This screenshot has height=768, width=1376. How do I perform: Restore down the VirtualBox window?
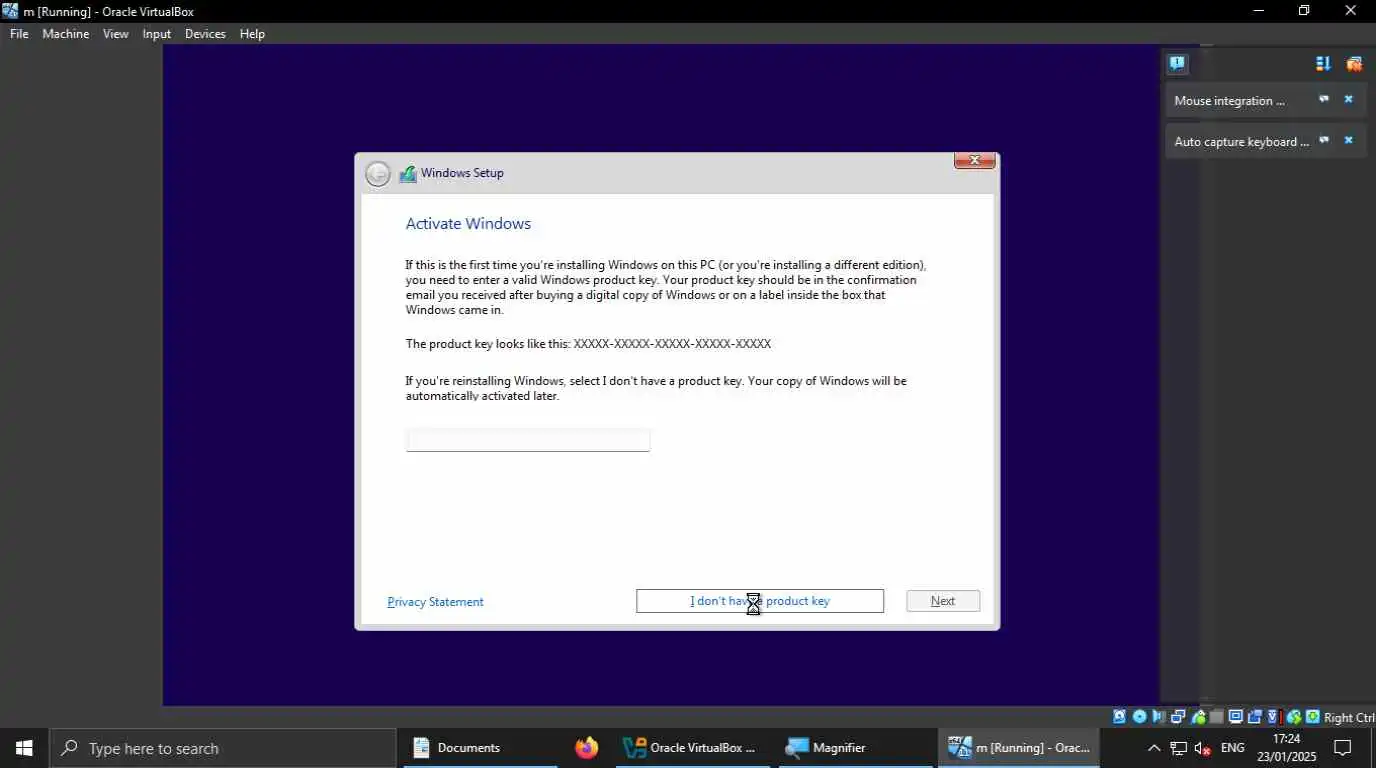pyautogui.click(x=1304, y=11)
